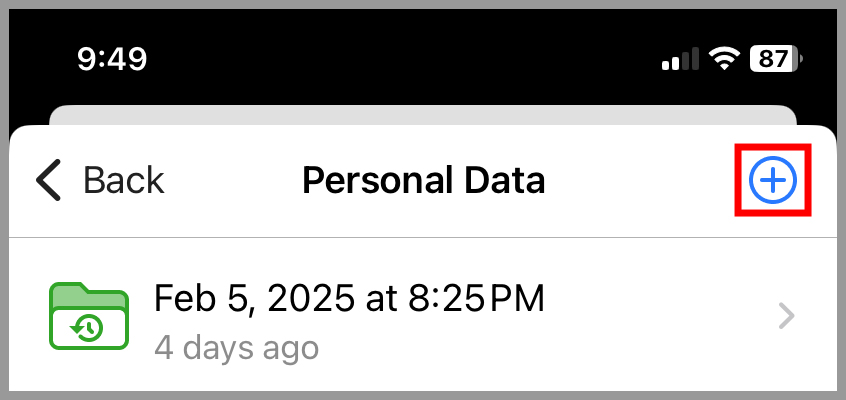Click the "4 days ago" subtitle
The height and width of the screenshot is (400, 846).
tap(236, 348)
